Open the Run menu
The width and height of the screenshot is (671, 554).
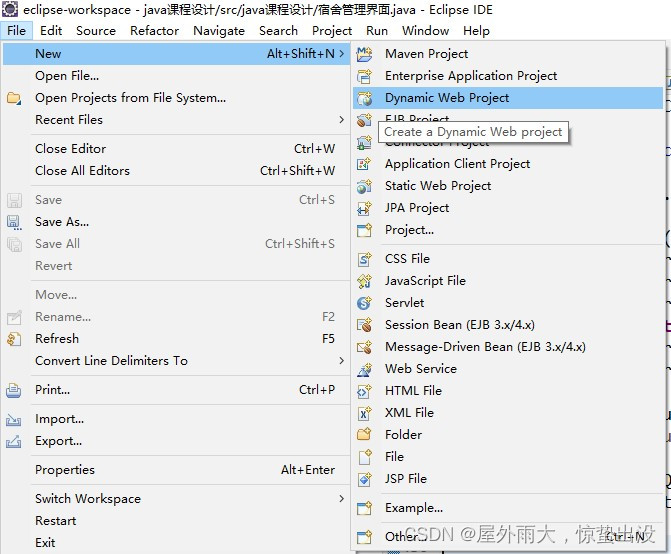[x=377, y=31]
